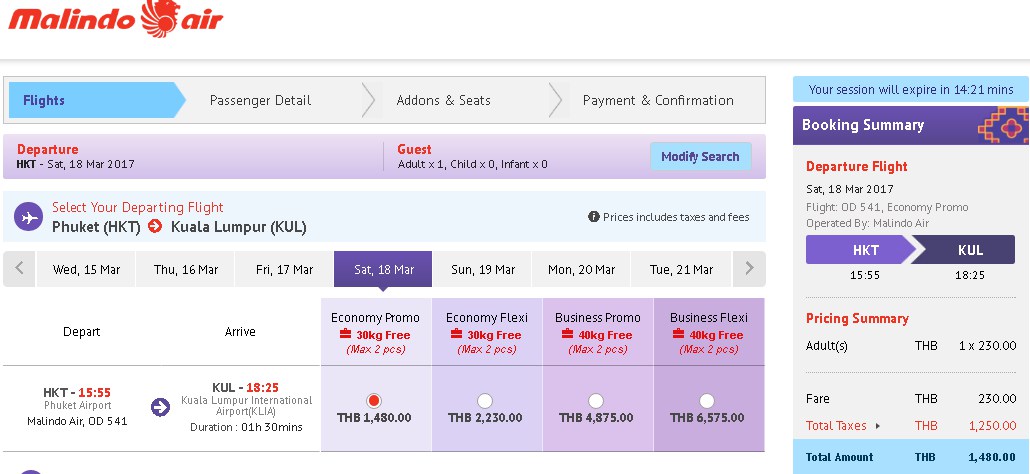Click the Modify Search button
This screenshot has width=1030, height=474.
(x=700, y=156)
